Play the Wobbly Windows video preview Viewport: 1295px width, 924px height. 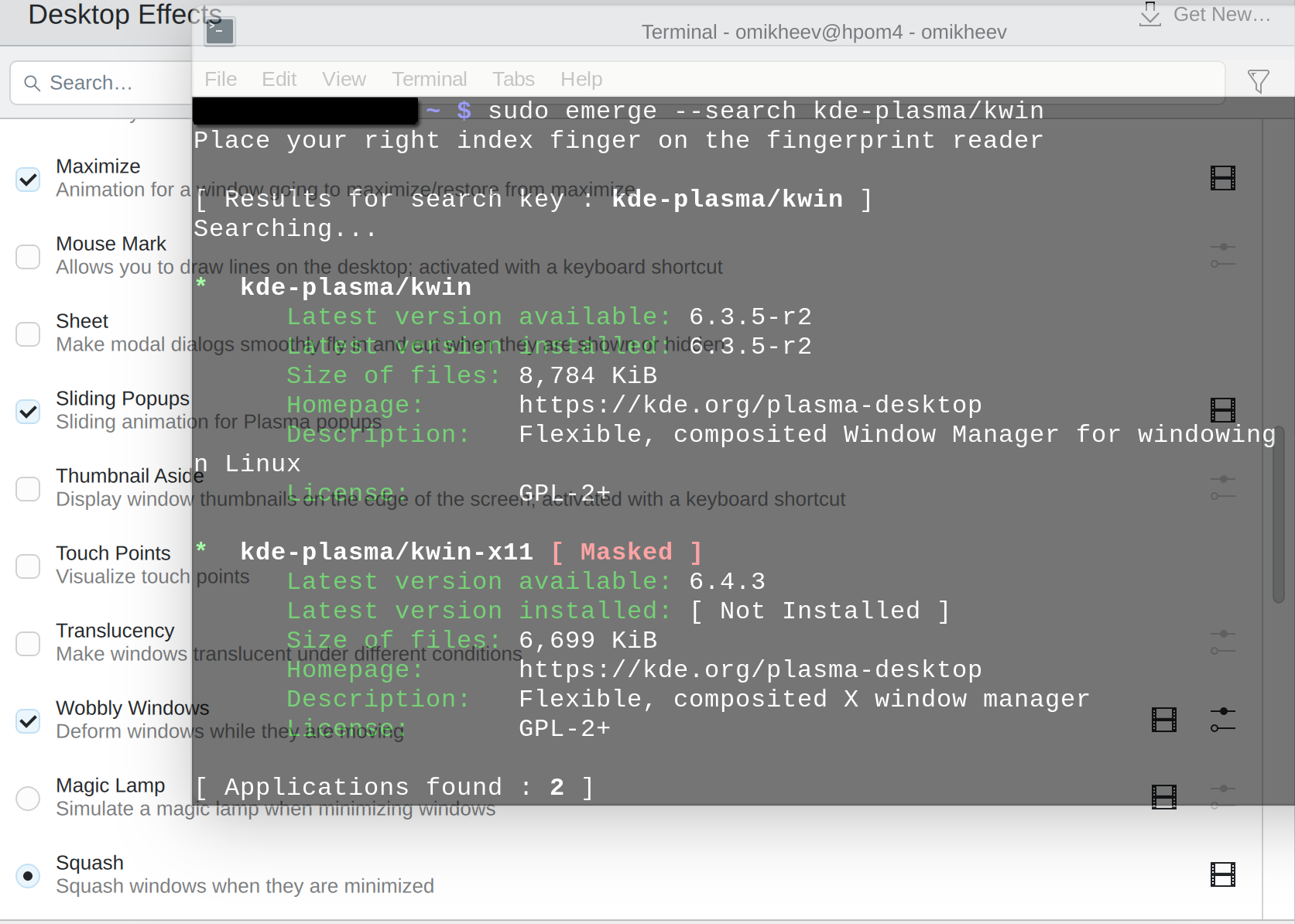[1164, 720]
